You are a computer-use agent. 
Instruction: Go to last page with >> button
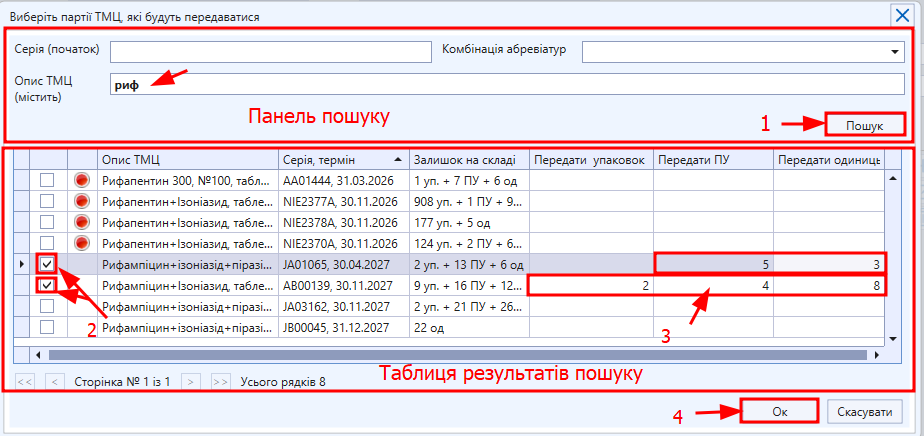tap(220, 381)
